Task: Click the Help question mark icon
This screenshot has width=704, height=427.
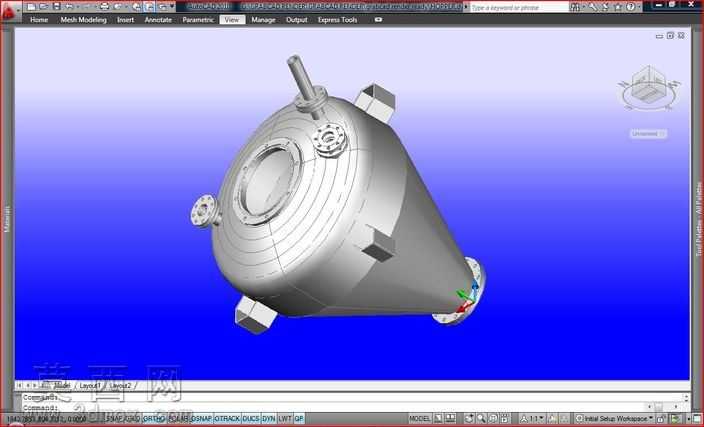Action: (631, 7)
